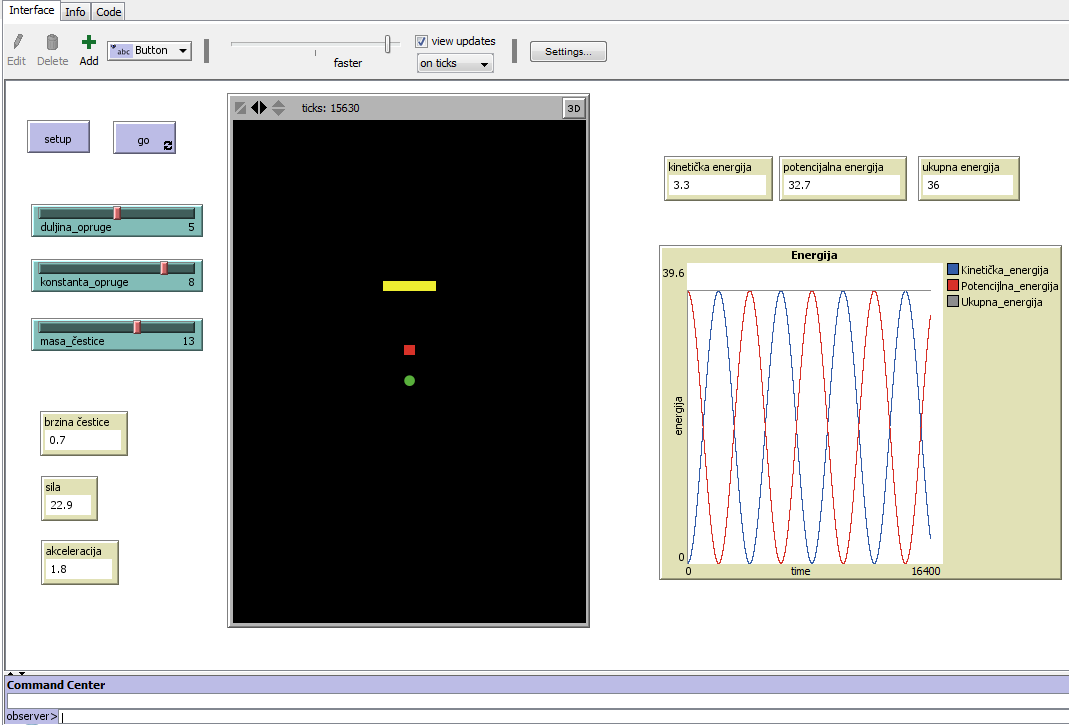Expand the on ticks update dropdown
Viewport: 1069px width, 725px height.
point(455,64)
